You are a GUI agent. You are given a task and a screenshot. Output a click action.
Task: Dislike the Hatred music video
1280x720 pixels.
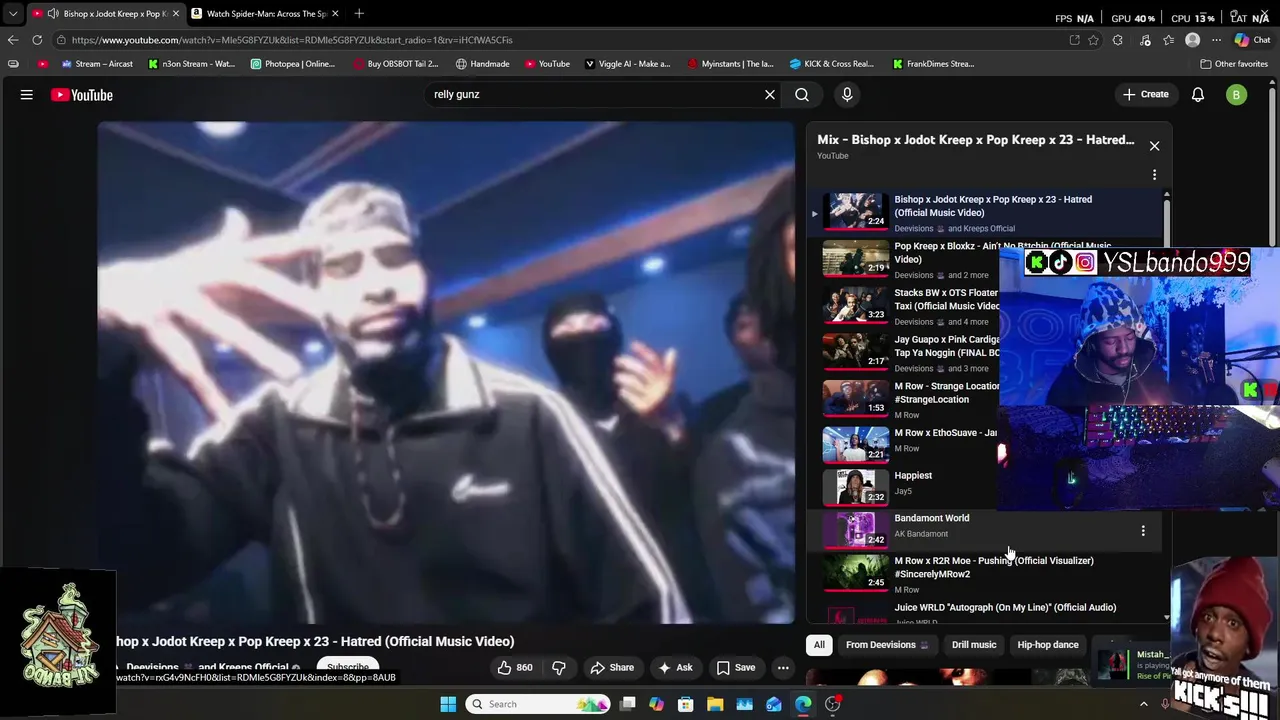point(559,667)
